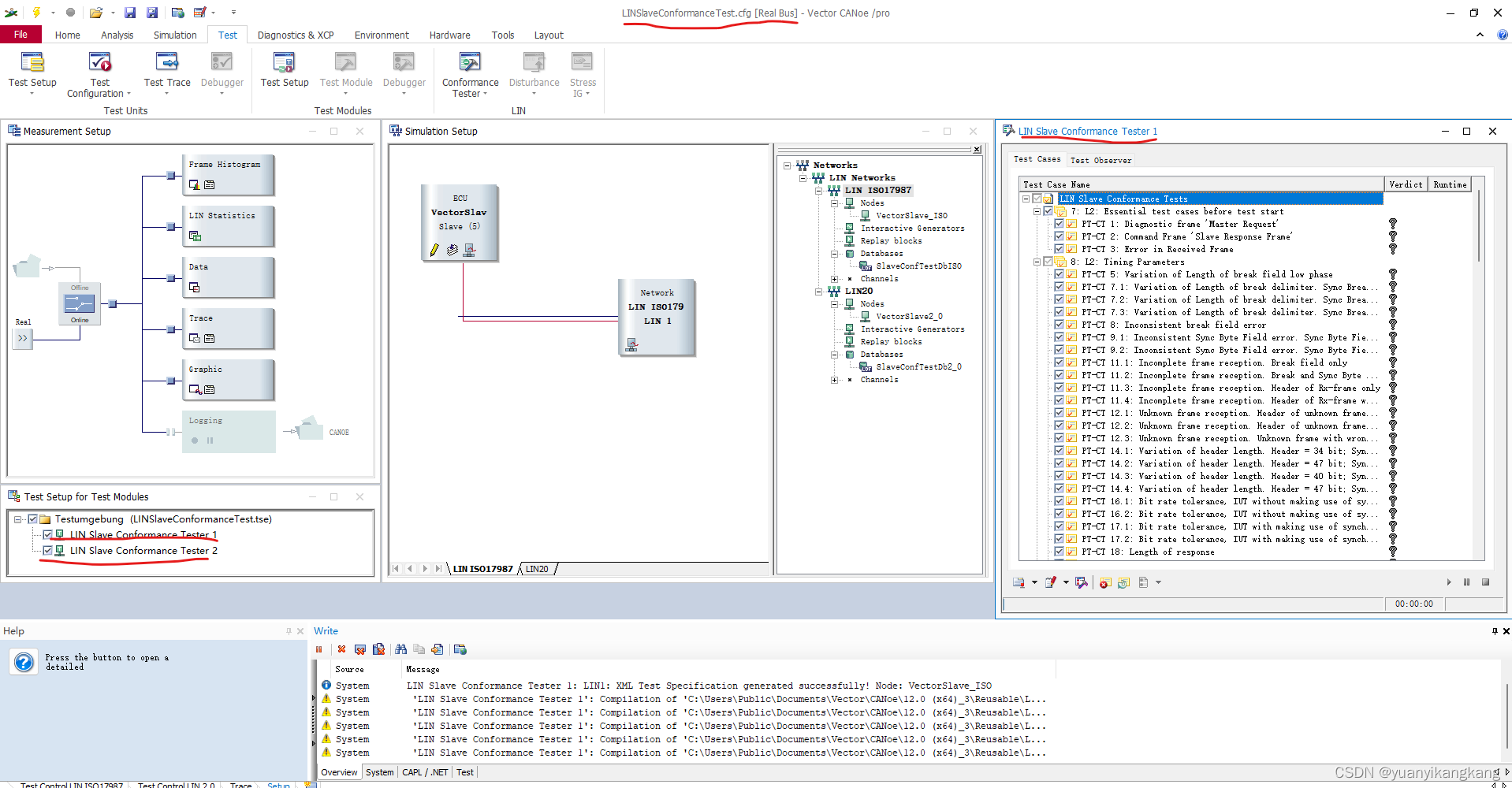The image size is (1512, 788).
Task: Collapse L2: Essential test cases group
Action: 1036,211
